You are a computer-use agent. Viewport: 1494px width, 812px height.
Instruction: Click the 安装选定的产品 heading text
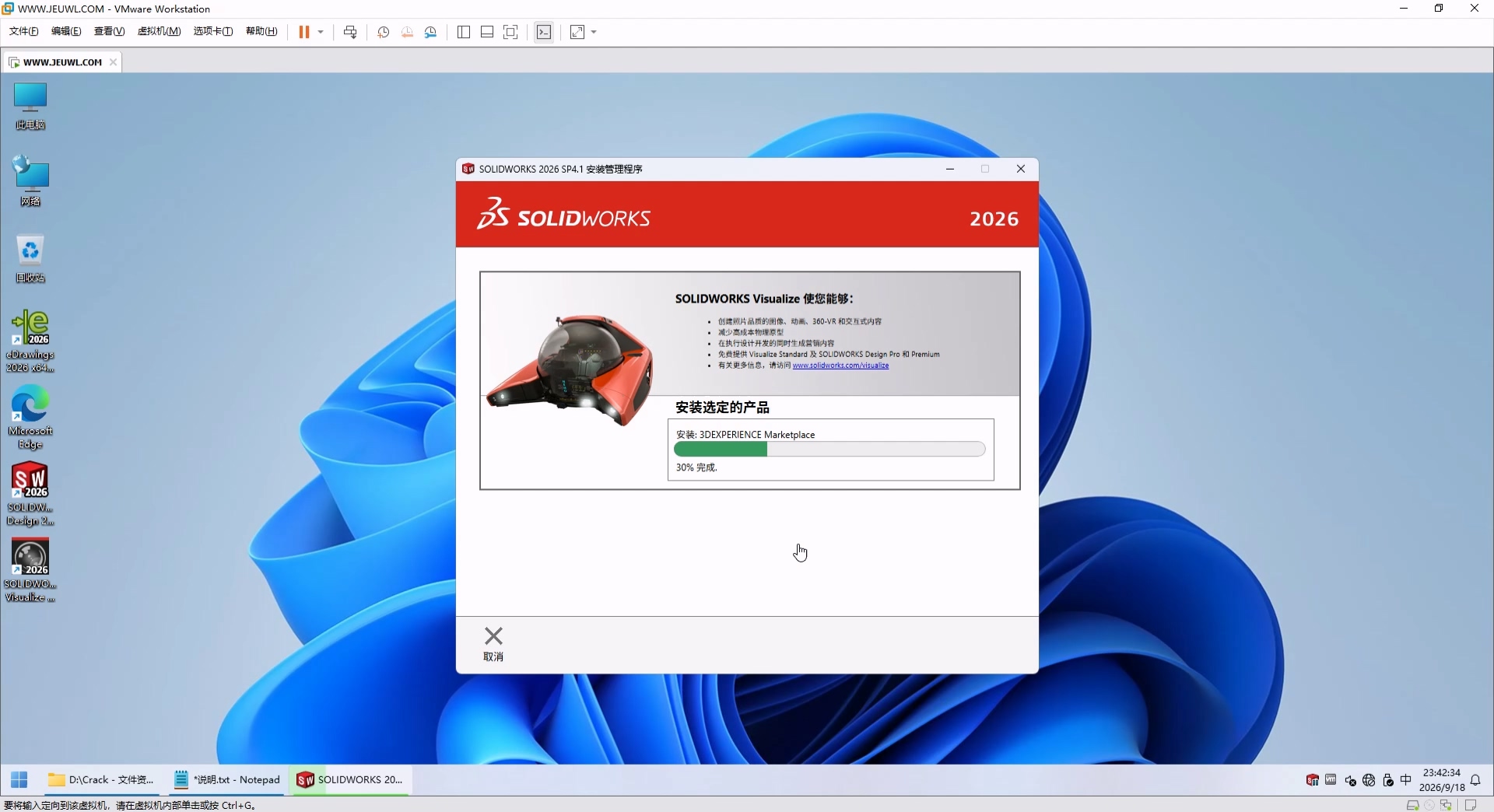click(x=722, y=408)
